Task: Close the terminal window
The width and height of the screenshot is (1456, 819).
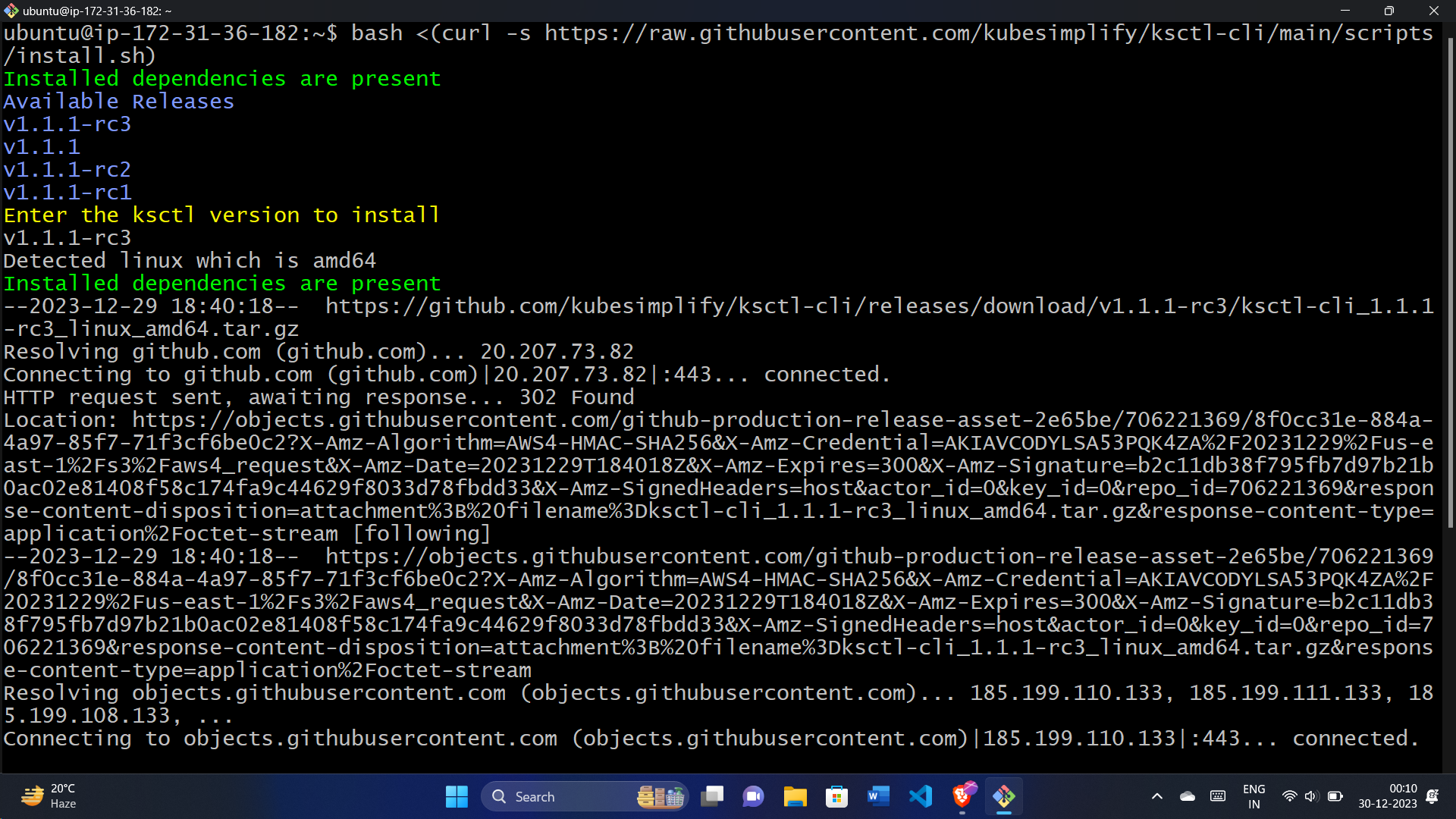Action: 1433,11
